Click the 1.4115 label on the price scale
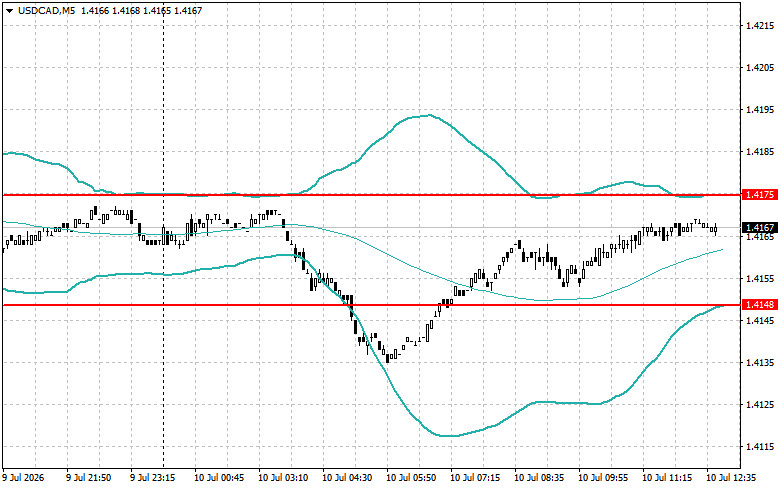The image size is (781, 489). [x=757, y=447]
